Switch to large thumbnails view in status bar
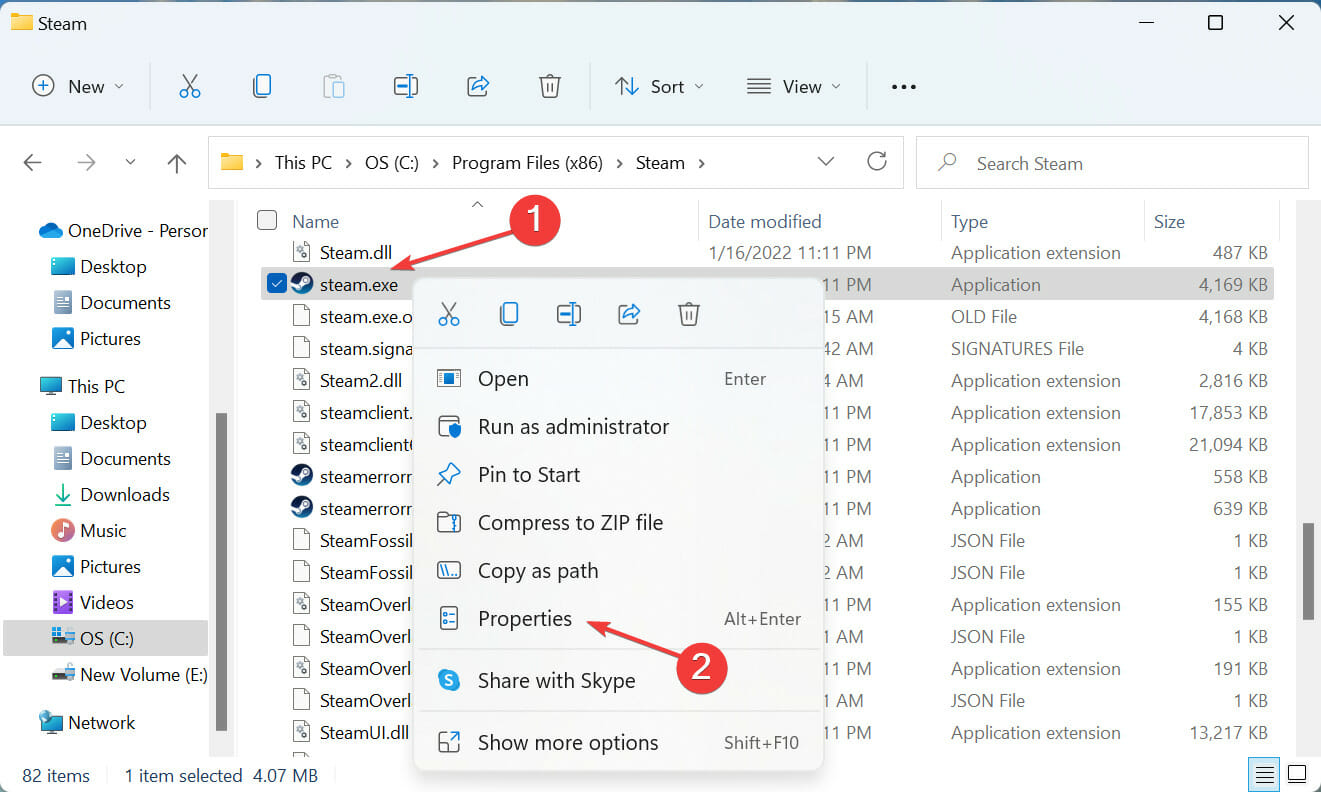The width and height of the screenshot is (1321, 792). click(x=1297, y=775)
